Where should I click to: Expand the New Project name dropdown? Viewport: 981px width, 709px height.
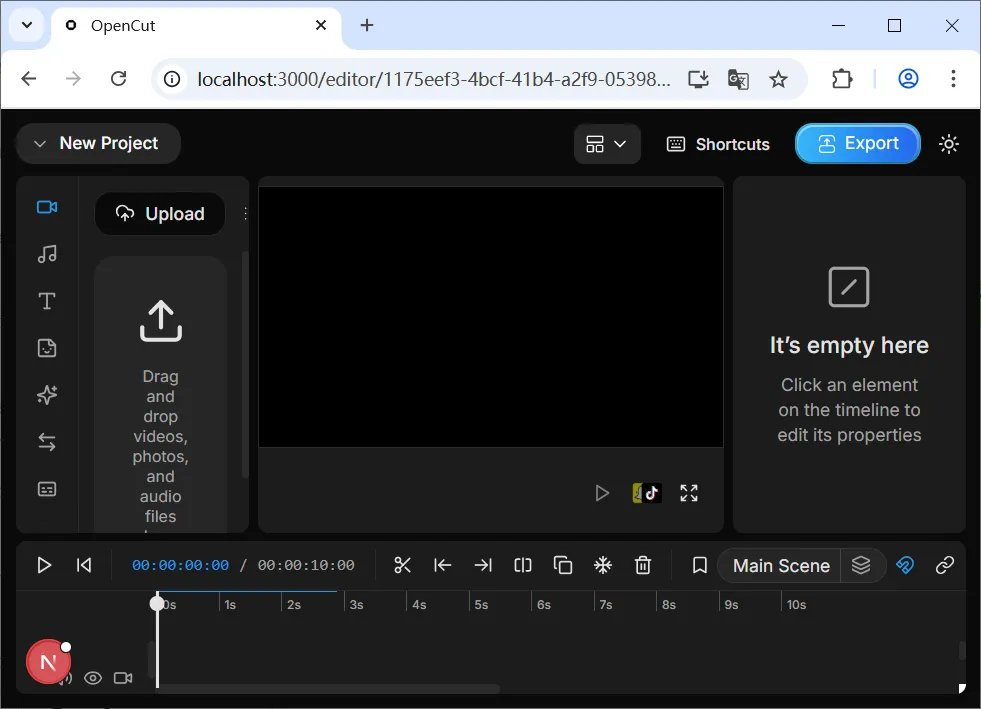pos(39,143)
